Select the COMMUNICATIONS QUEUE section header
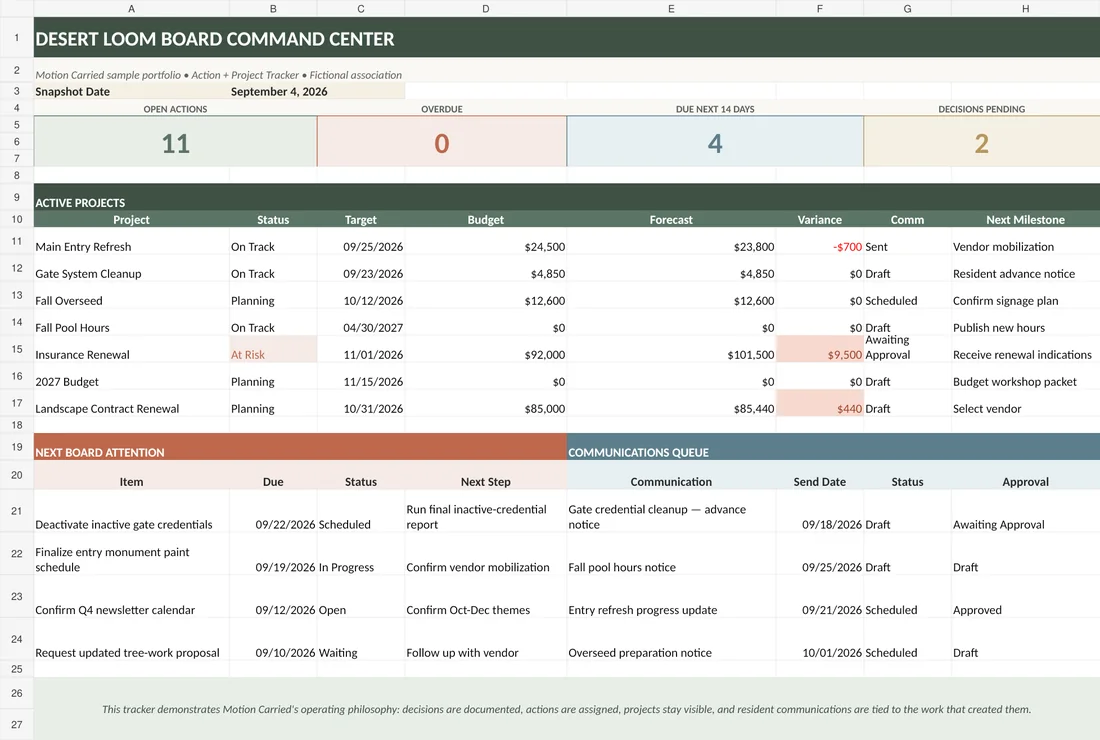1100x740 pixels. (x=833, y=447)
